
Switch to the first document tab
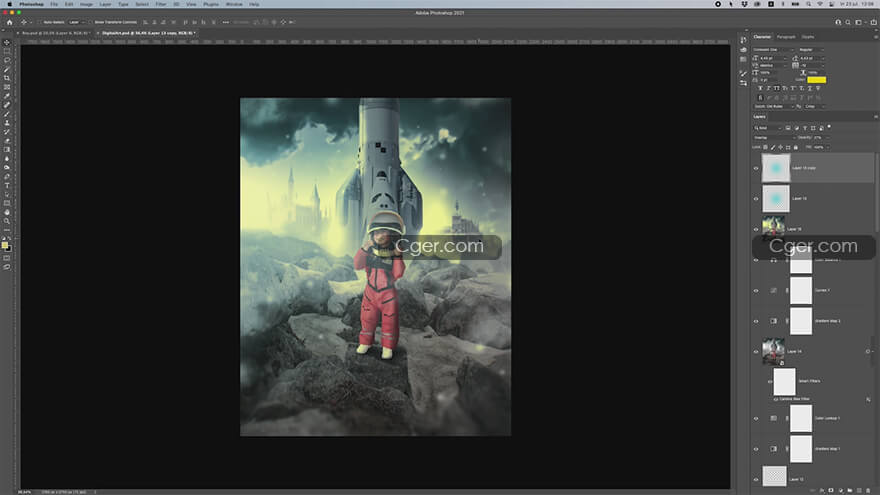(x=54, y=33)
